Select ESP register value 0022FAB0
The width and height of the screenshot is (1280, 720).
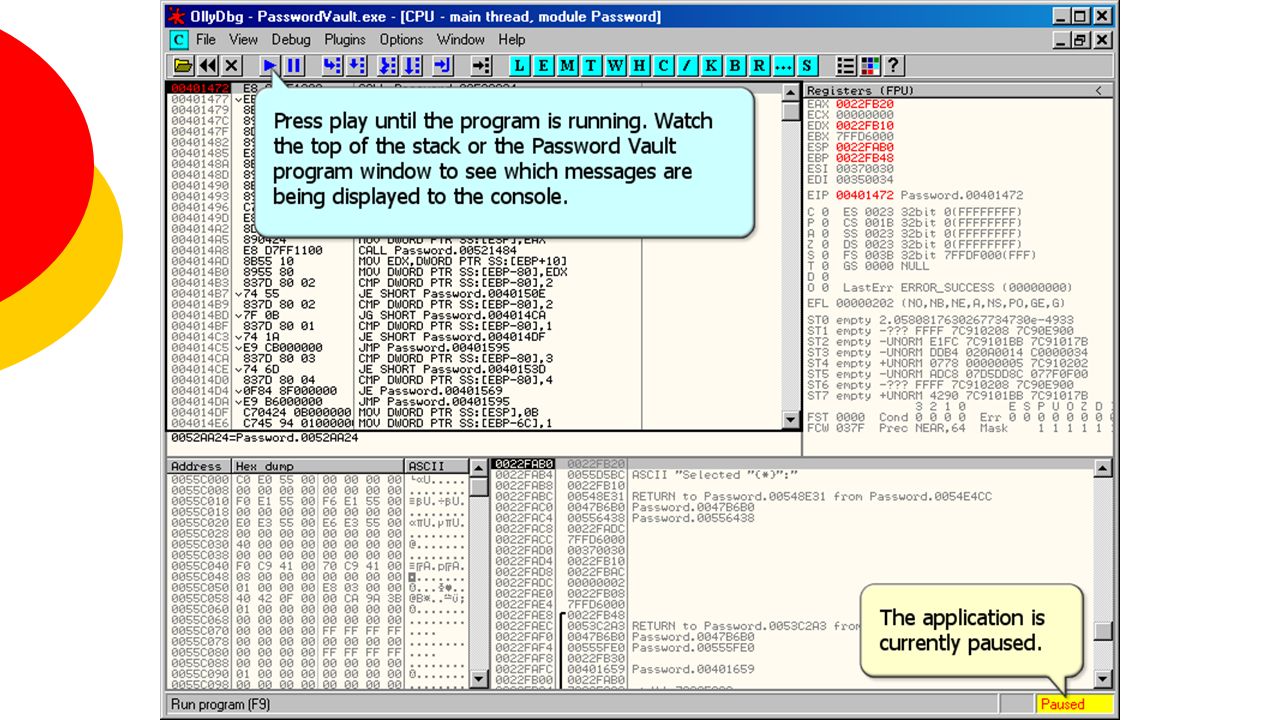coord(865,147)
